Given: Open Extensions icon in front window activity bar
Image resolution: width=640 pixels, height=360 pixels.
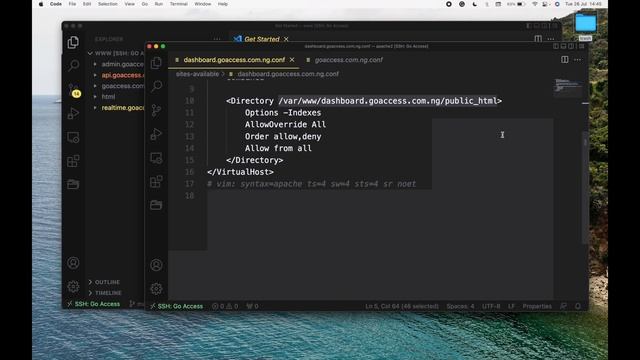Looking at the screenshot, I should click(156, 181).
